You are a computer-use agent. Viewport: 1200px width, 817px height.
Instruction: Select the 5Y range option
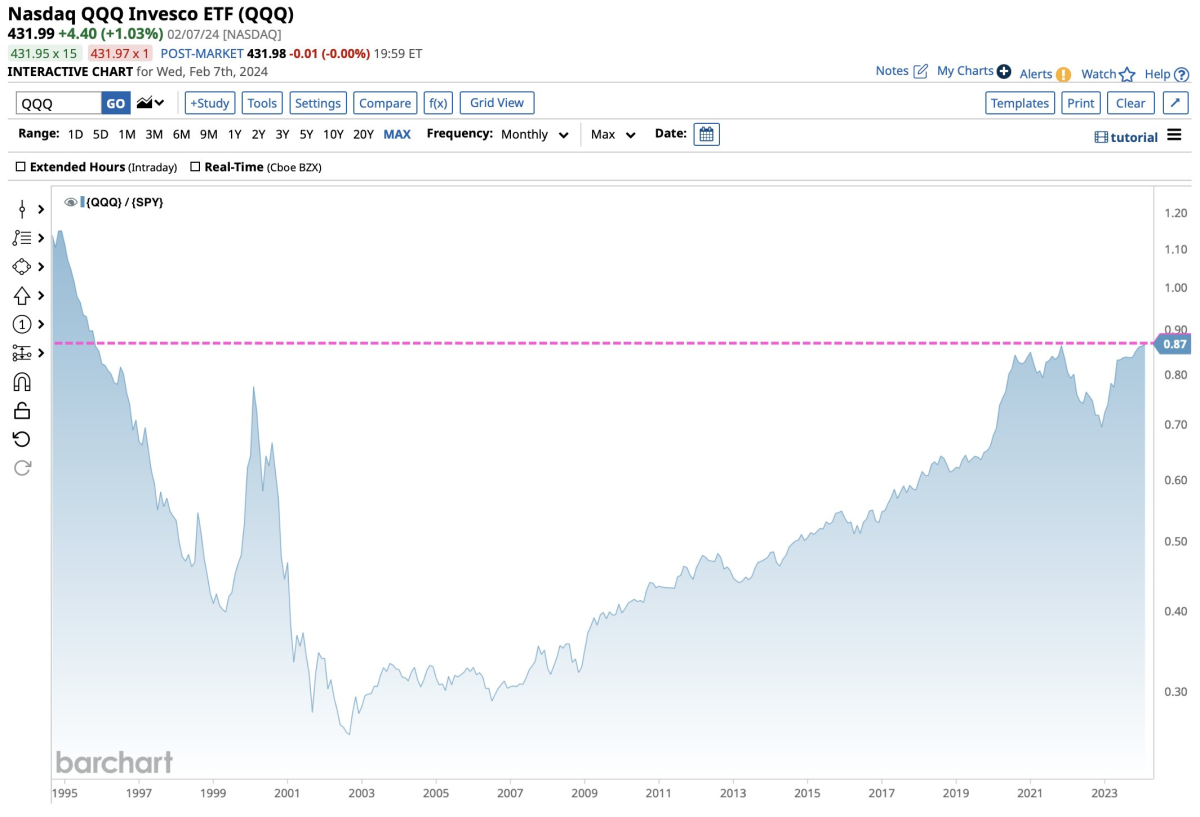pyautogui.click(x=306, y=134)
